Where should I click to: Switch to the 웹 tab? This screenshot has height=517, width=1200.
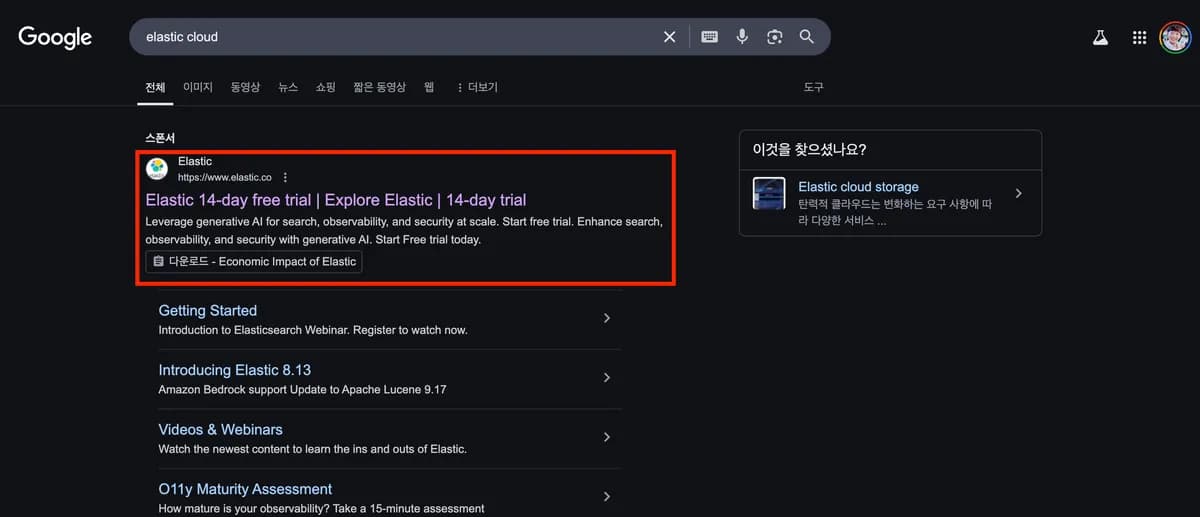pos(429,88)
